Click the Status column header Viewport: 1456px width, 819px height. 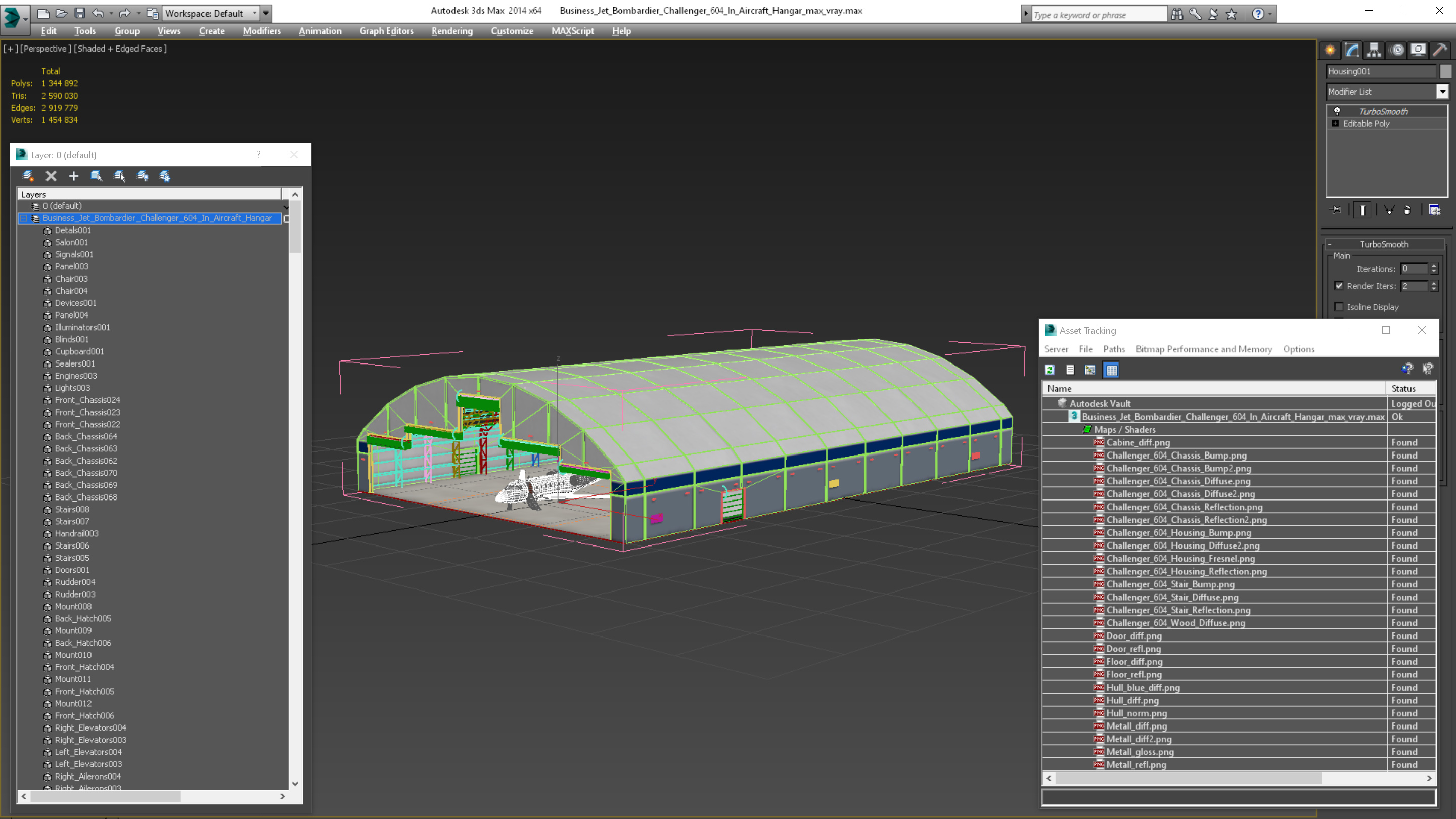point(1411,388)
